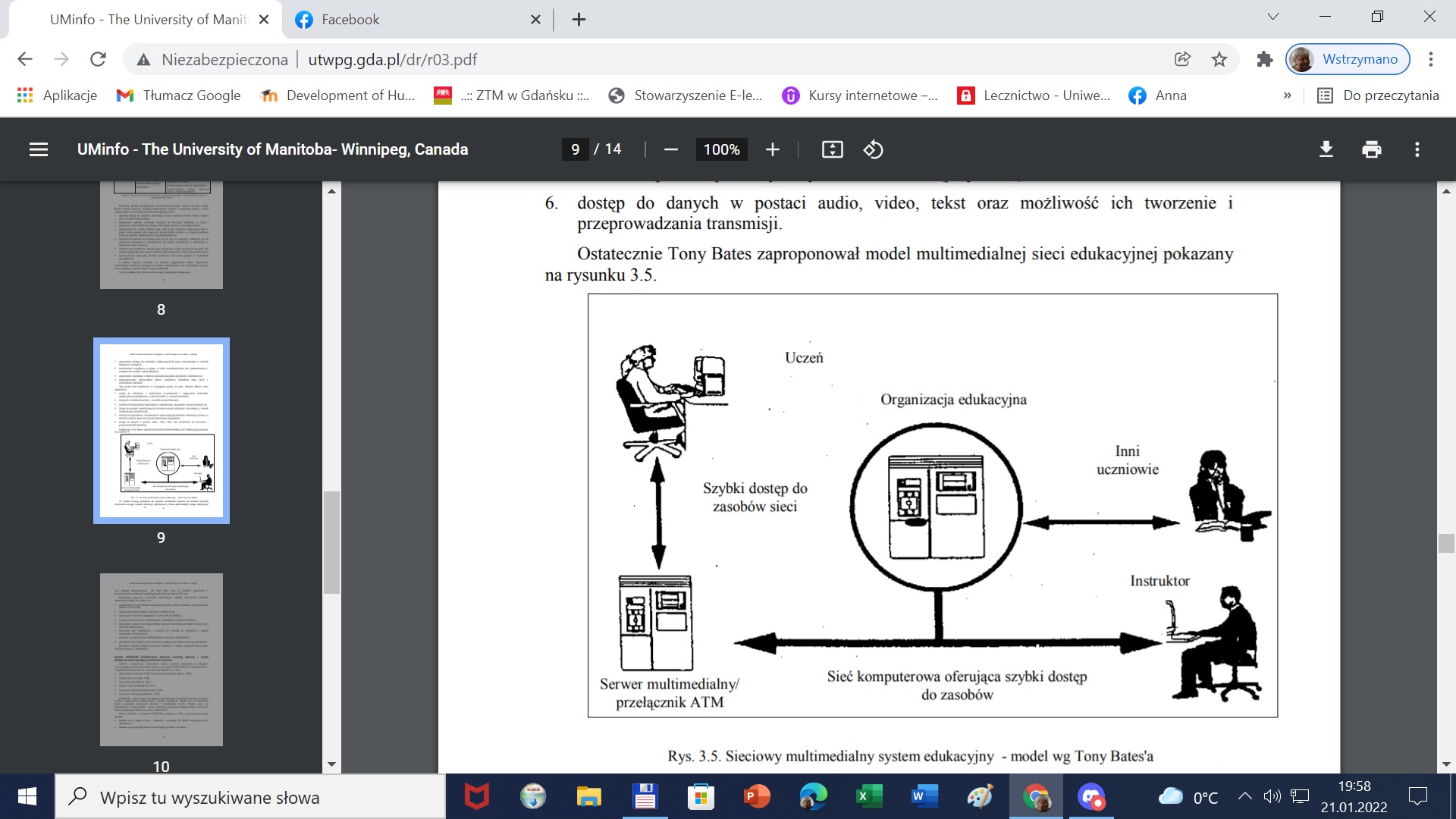This screenshot has width=1456, height=819.
Task: Open the Kursy internetowe bookmark
Action: point(860,96)
